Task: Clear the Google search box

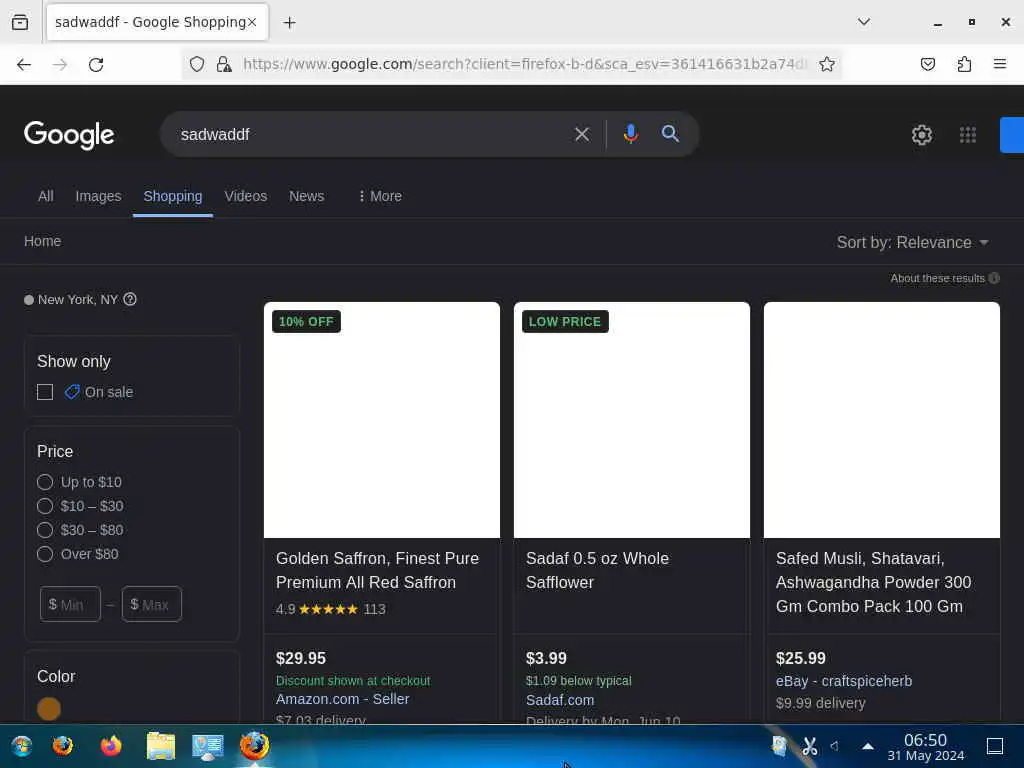Action: (581, 135)
